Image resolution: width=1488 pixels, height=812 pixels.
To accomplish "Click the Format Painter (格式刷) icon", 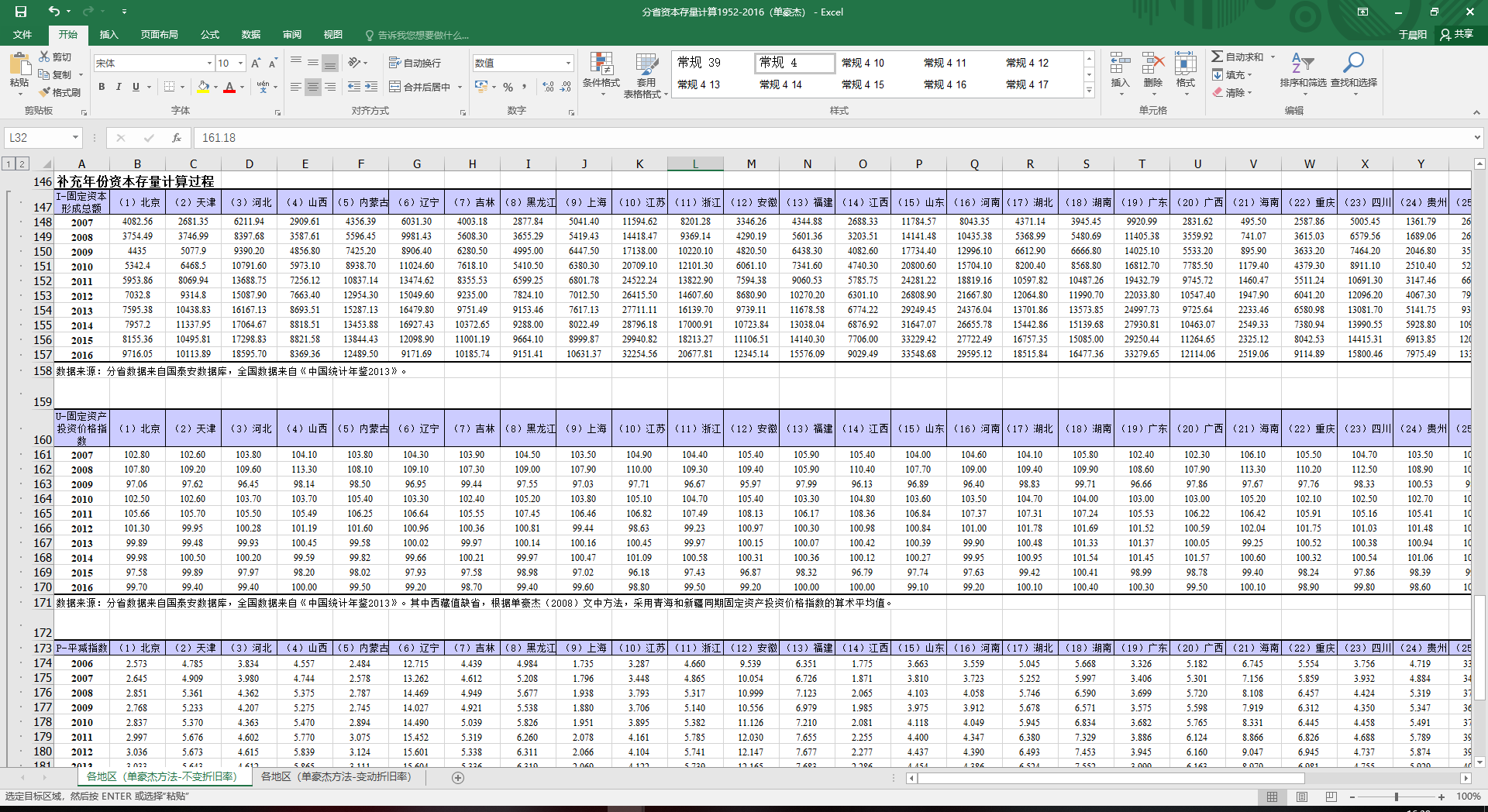I will [x=45, y=92].
